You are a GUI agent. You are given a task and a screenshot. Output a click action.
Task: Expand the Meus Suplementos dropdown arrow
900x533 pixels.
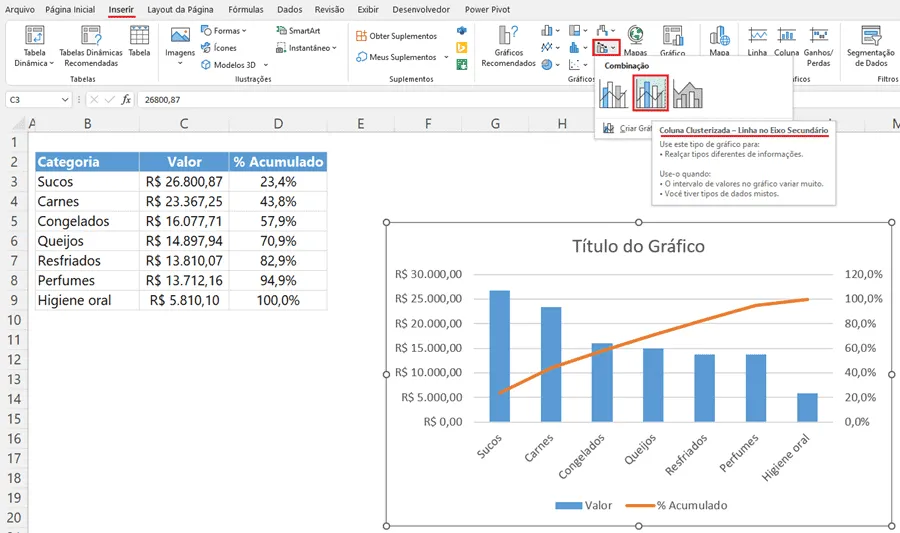coord(446,57)
